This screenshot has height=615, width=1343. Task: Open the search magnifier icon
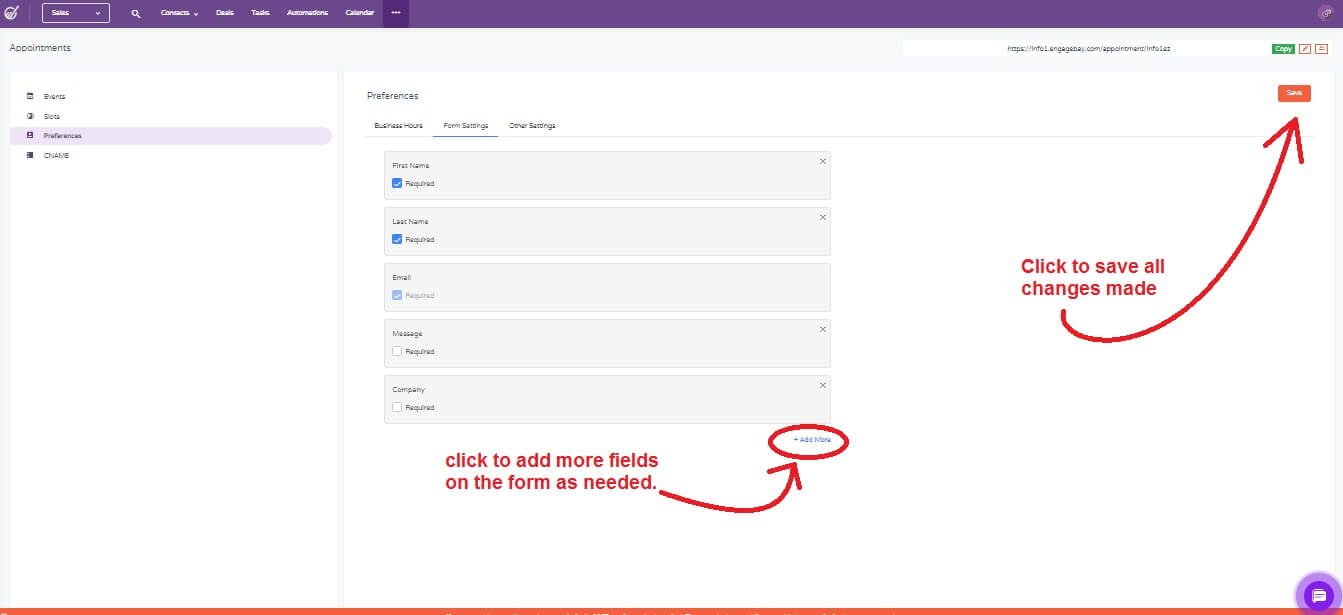coord(136,13)
